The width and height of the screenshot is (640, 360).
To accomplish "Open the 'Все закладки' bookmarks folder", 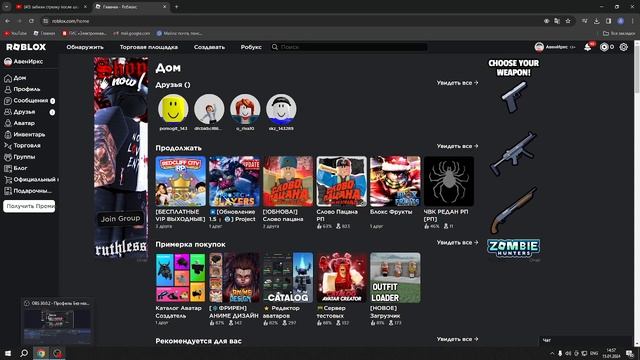I will 619,33.
